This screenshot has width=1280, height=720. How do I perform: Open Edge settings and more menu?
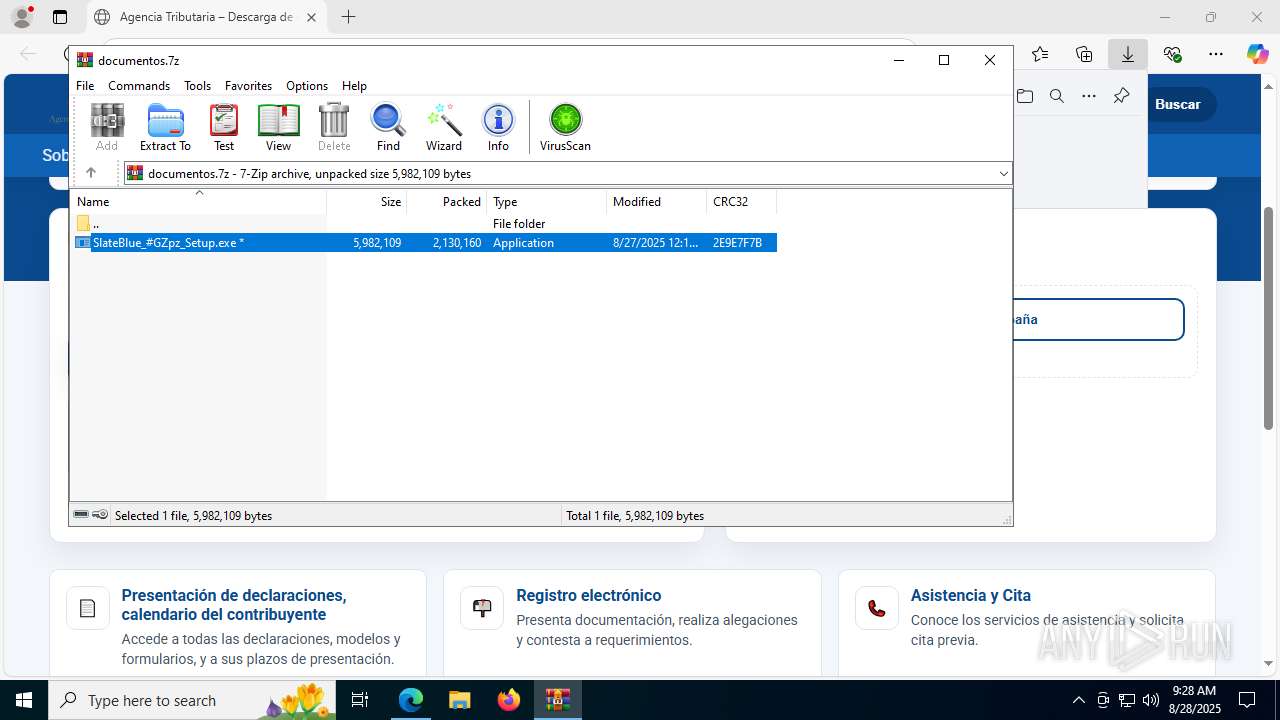1216,54
